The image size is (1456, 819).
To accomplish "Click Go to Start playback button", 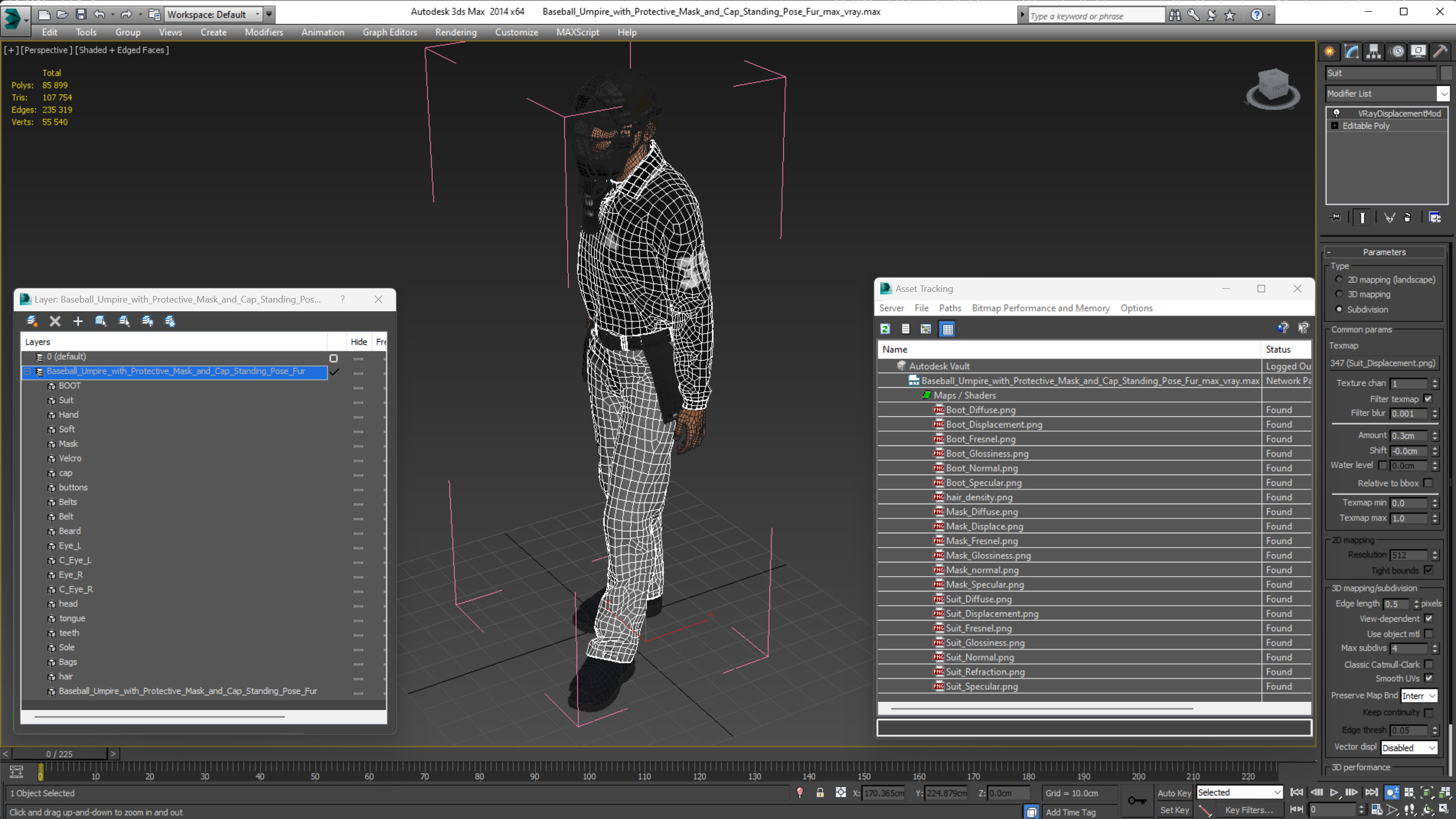I will click(x=1297, y=792).
